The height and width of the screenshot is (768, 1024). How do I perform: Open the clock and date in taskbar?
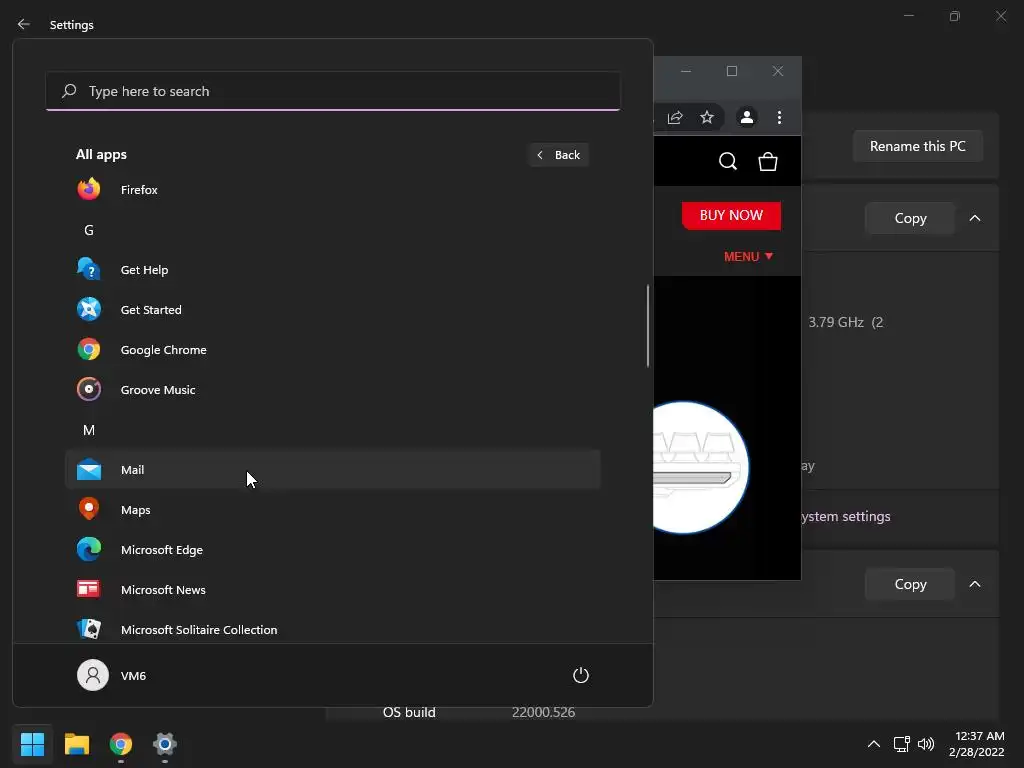978,744
